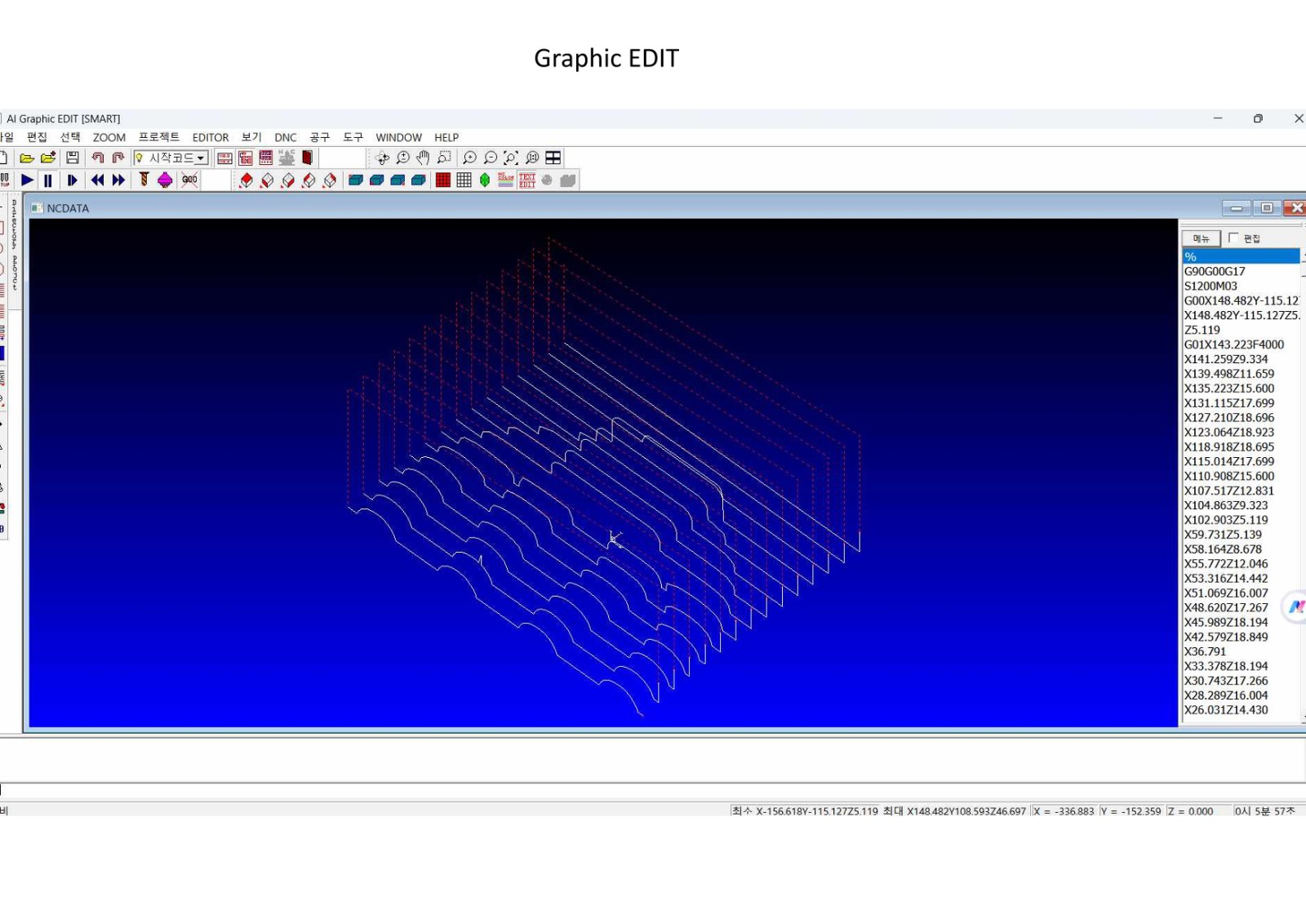Select the first red-top cube view icon
The height and width of the screenshot is (924, 1306).
point(246,180)
